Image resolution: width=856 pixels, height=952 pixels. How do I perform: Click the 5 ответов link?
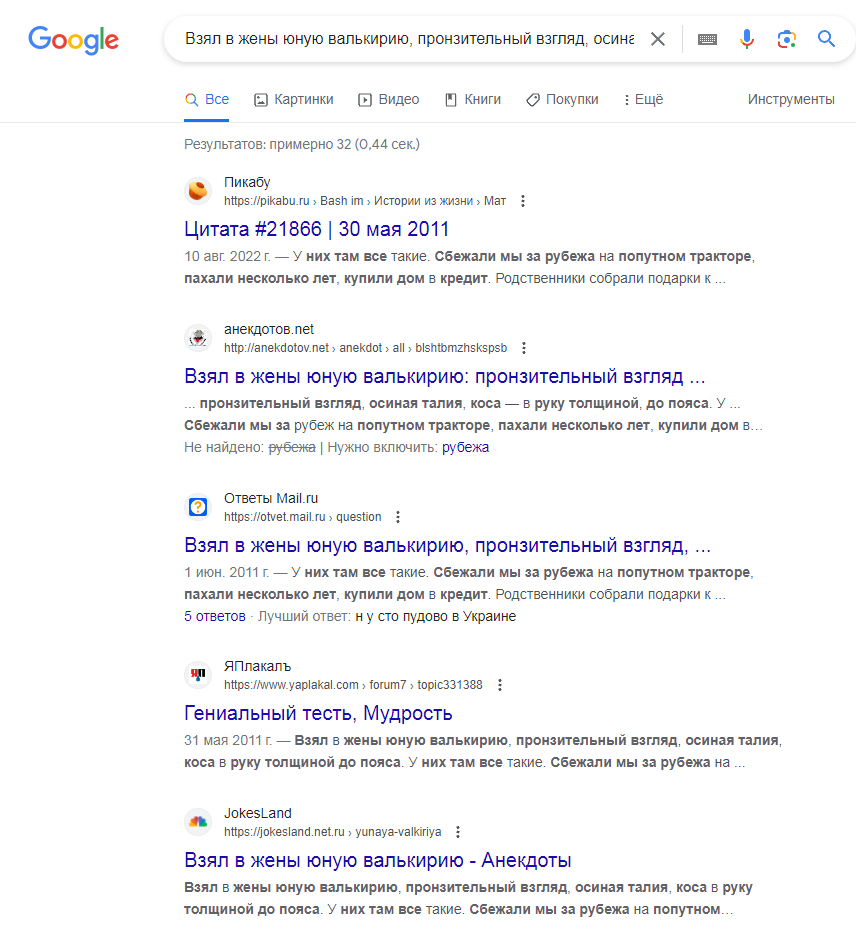tap(214, 616)
